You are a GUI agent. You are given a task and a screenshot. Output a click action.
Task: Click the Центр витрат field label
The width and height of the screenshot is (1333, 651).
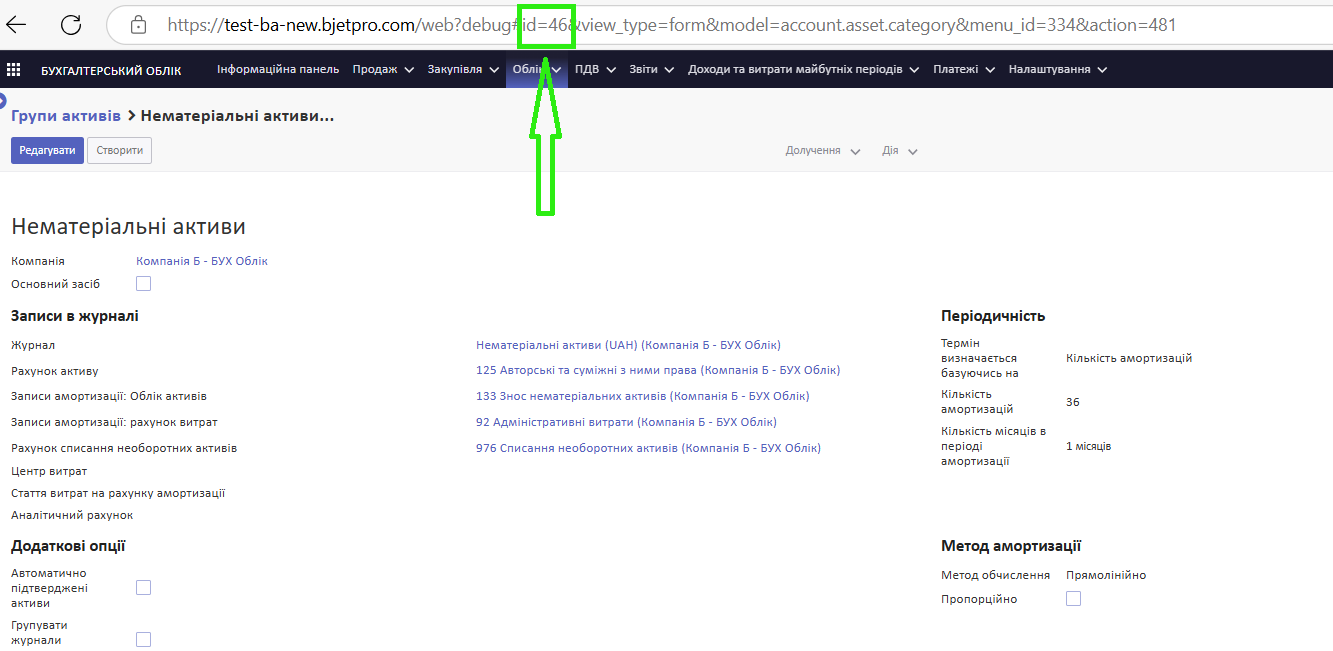(x=49, y=471)
